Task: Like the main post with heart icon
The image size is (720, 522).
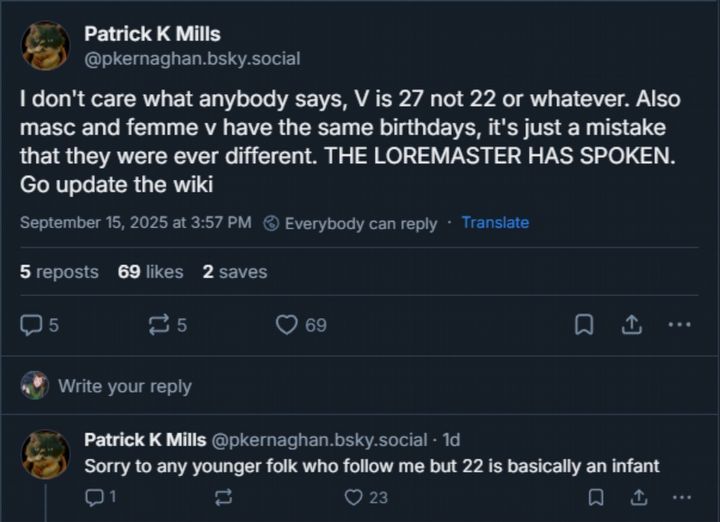Action: coord(288,325)
